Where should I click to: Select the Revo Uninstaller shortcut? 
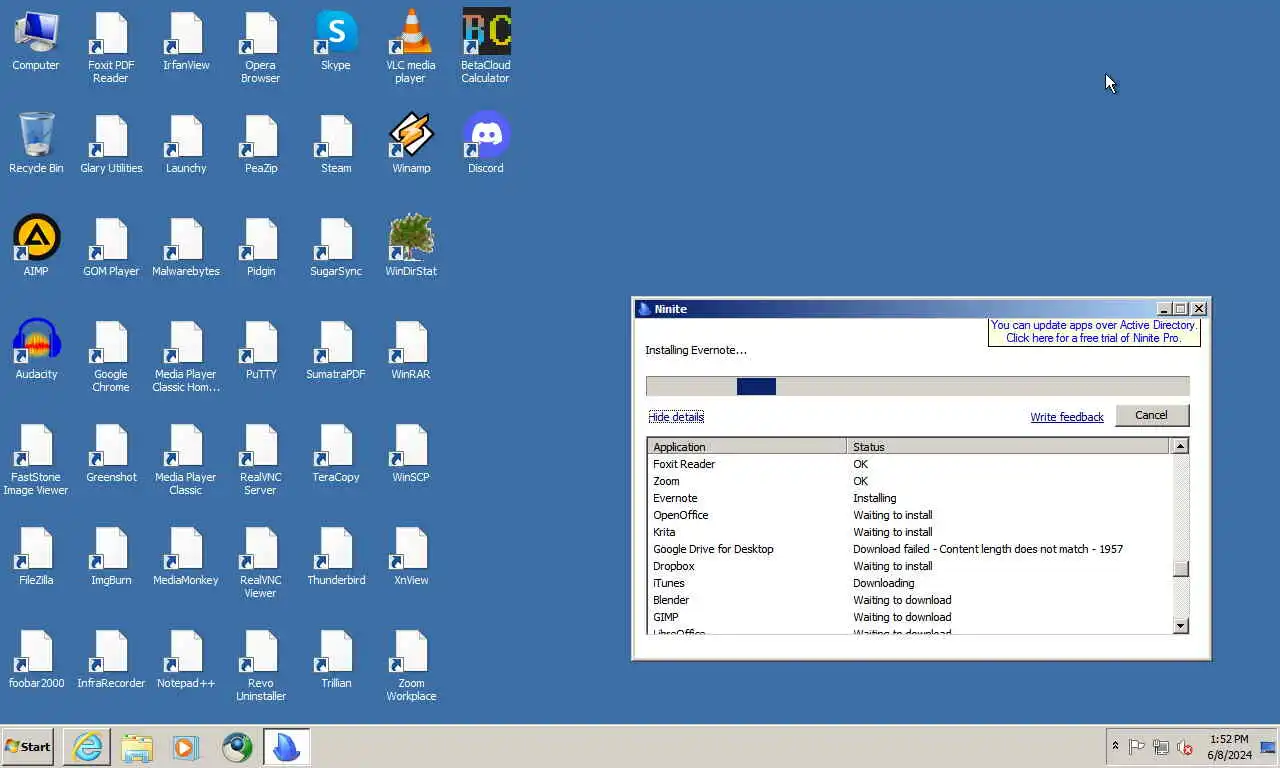coord(261,666)
